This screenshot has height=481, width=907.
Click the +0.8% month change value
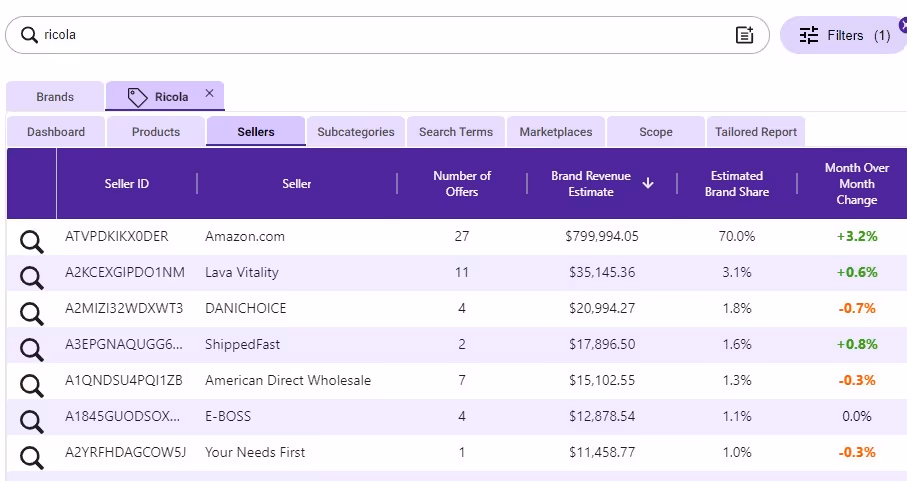tap(857, 345)
